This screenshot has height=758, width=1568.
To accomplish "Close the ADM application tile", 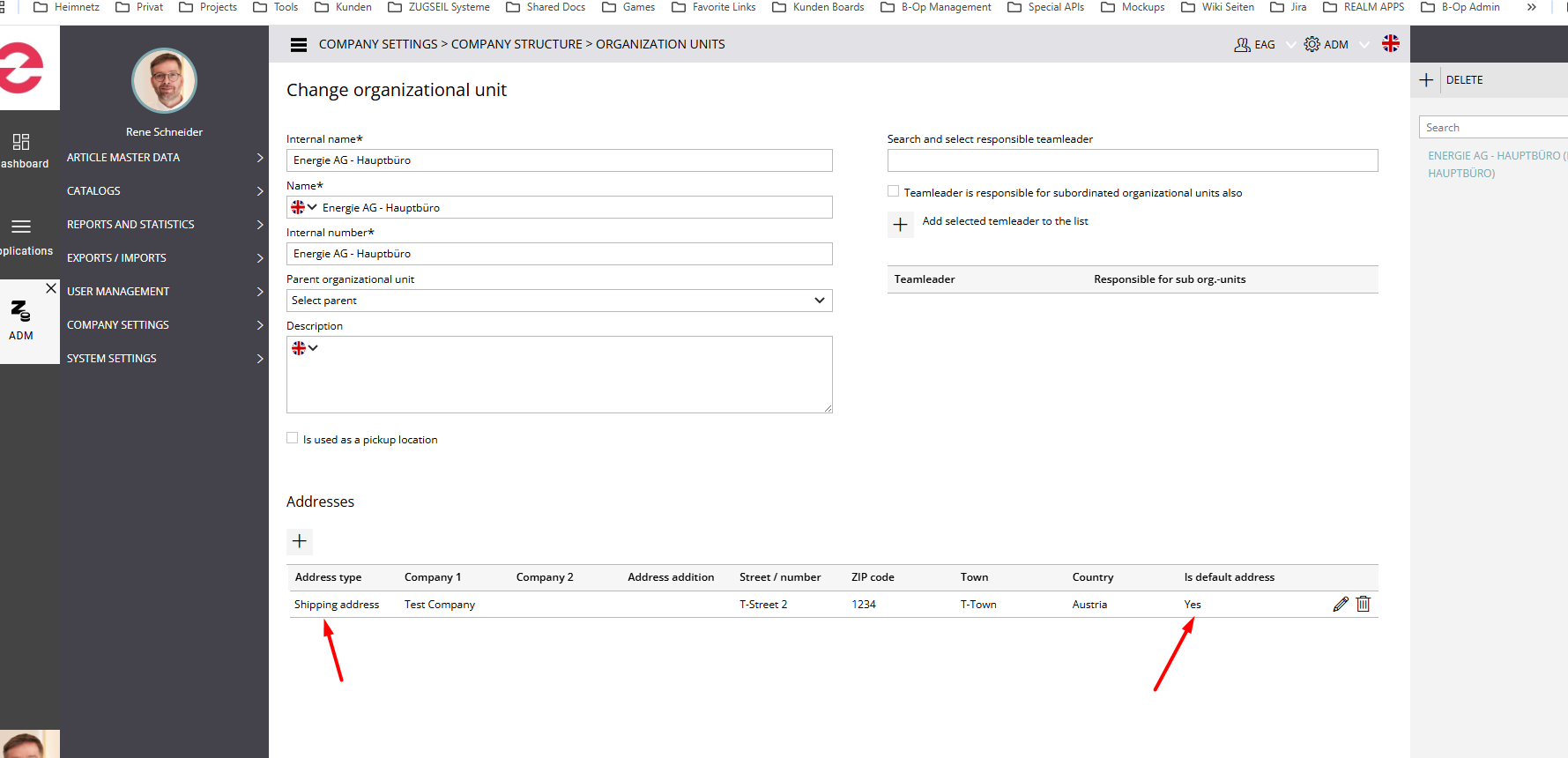I will point(51,288).
